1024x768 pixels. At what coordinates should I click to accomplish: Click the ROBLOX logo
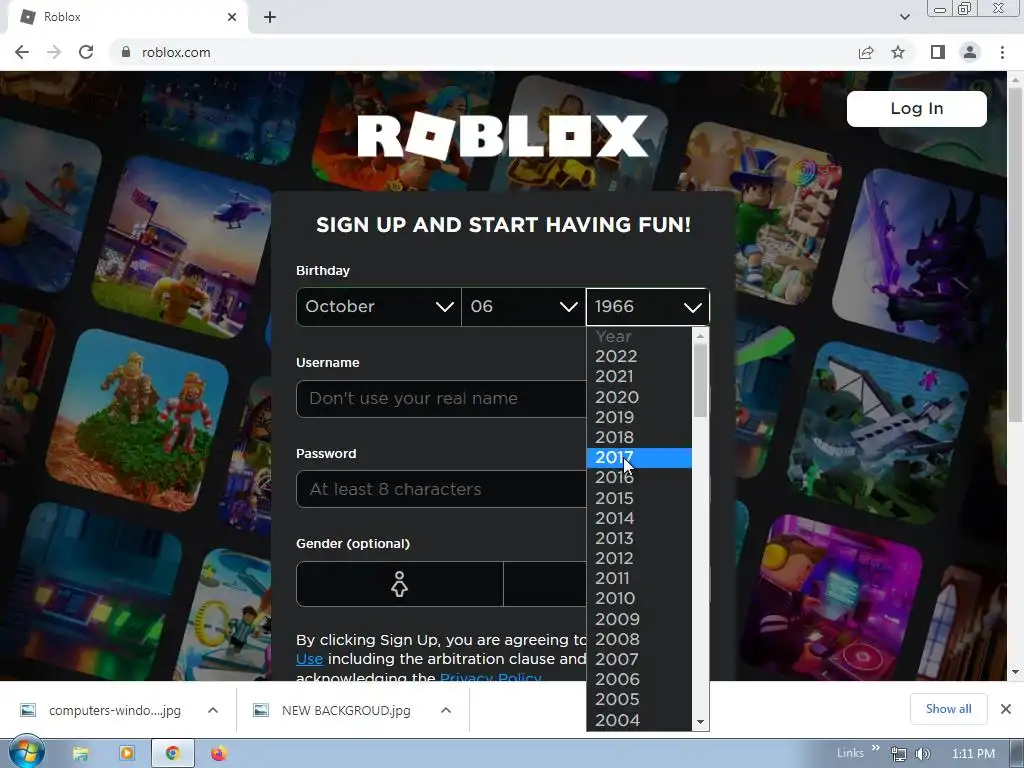(503, 136)
